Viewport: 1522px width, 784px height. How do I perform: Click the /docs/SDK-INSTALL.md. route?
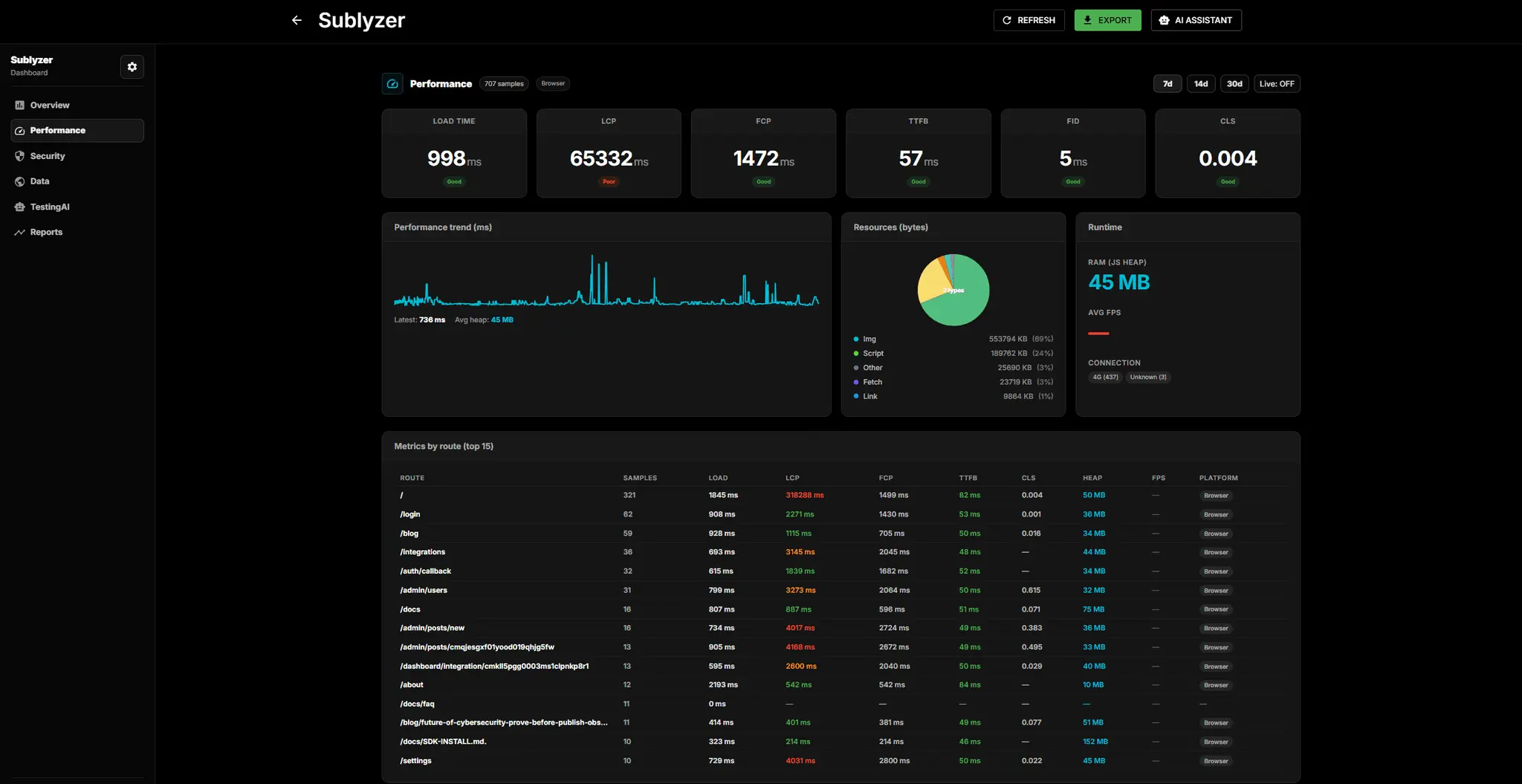[x=443, y=742]
